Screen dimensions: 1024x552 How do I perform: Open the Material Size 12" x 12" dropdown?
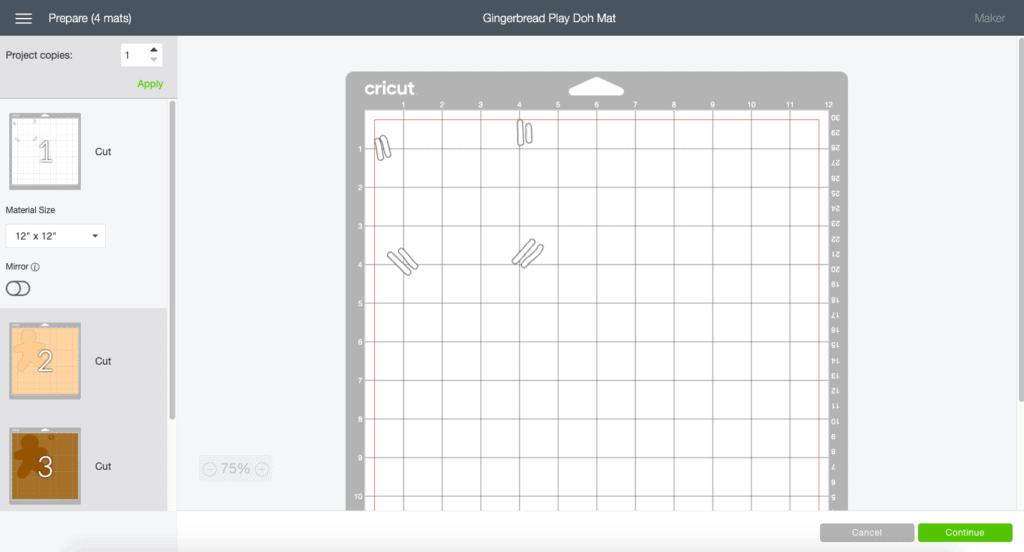[55, 236]
